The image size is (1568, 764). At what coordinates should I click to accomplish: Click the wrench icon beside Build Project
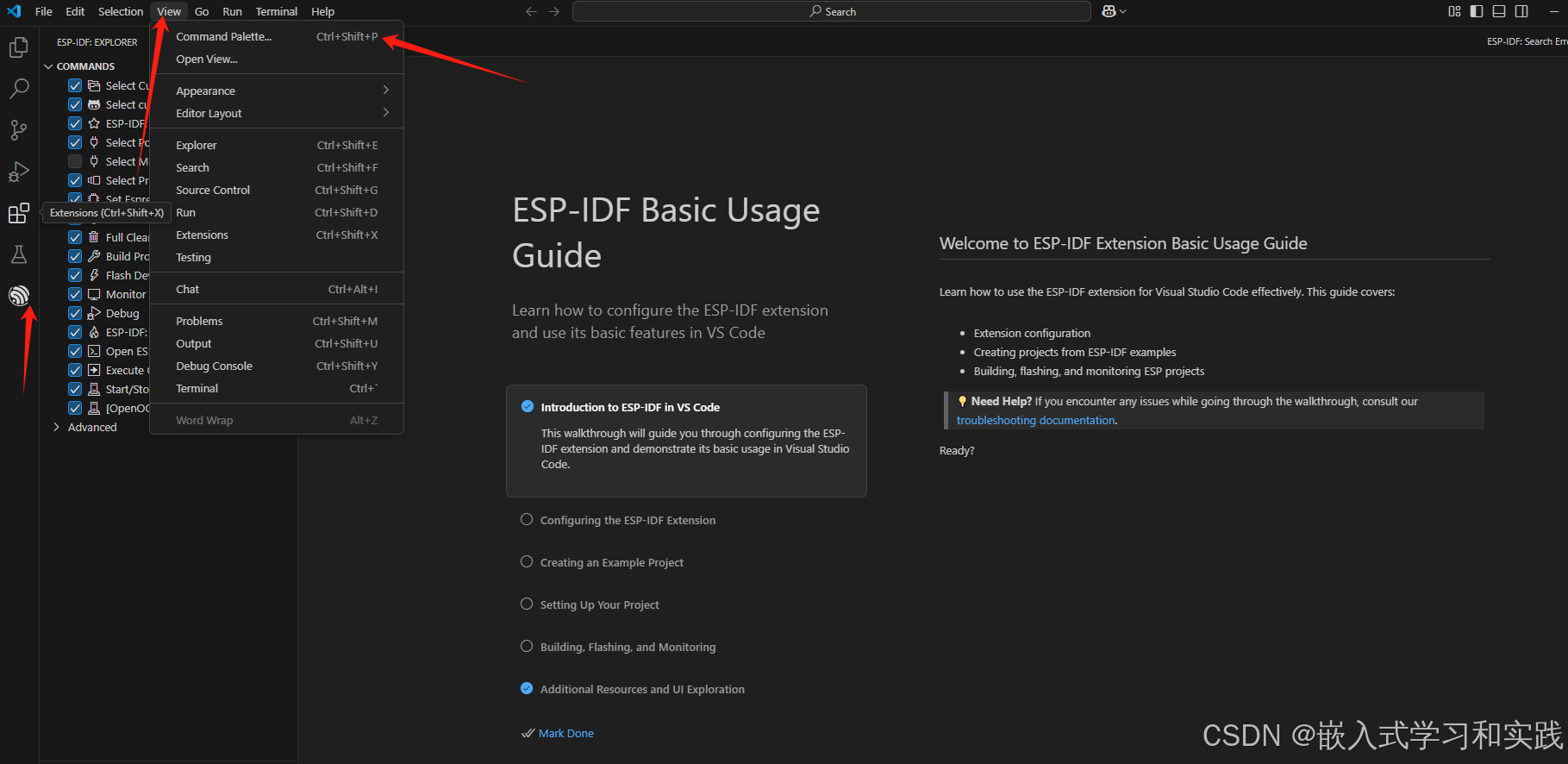[x=94, y=256]
